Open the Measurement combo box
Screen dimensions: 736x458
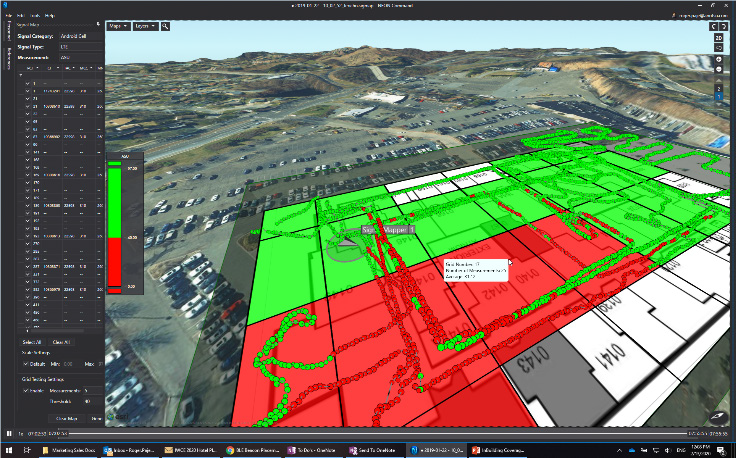[x=81, y=57]
